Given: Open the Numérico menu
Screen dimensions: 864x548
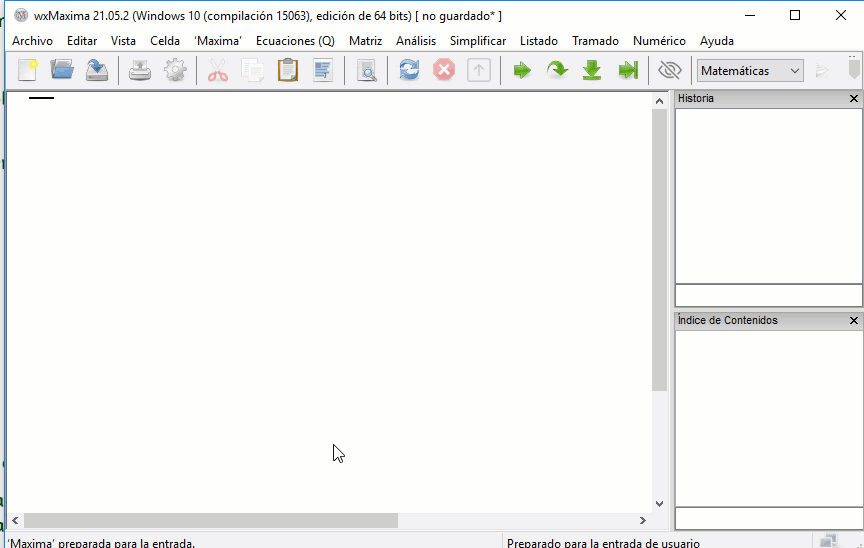Looking at the screenshot, I should point(659,41).
